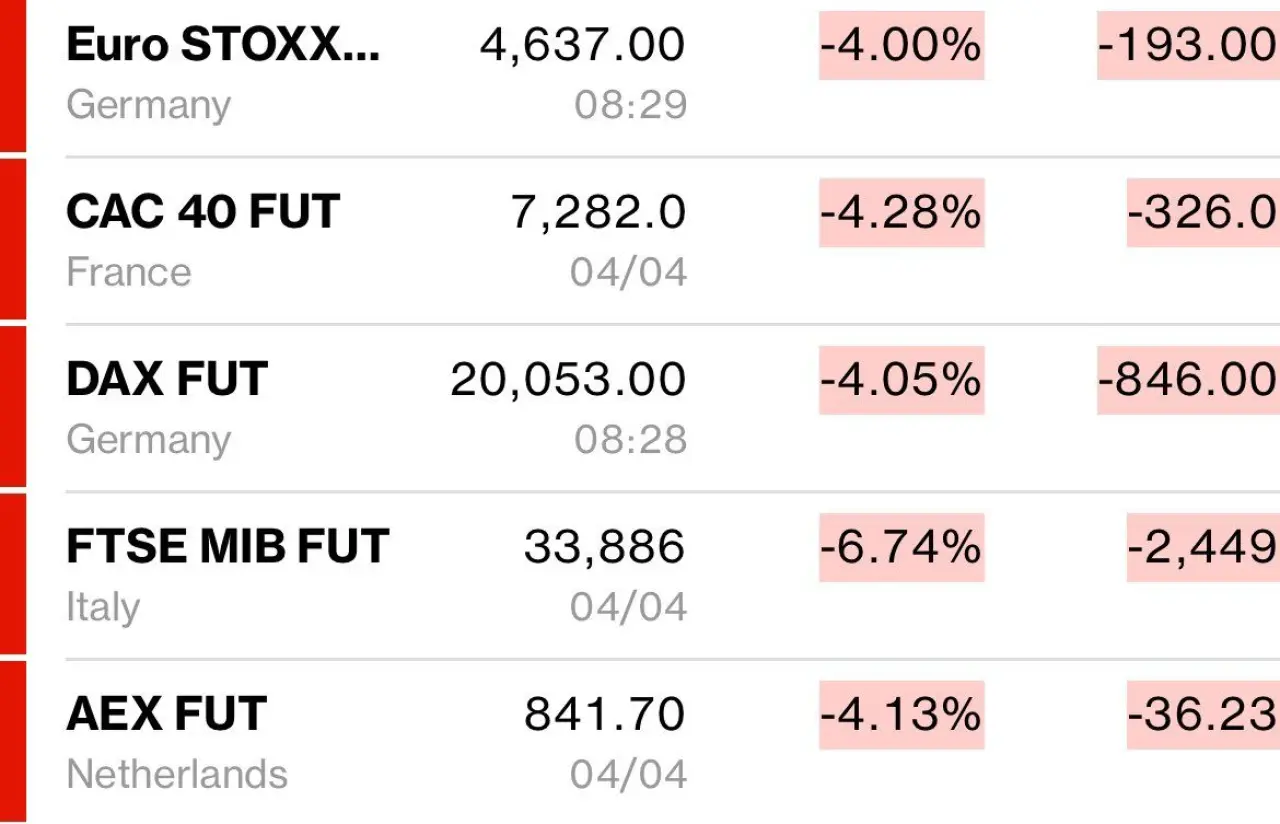Select the 33,886 FTSE MIB price

coord(604,547)
